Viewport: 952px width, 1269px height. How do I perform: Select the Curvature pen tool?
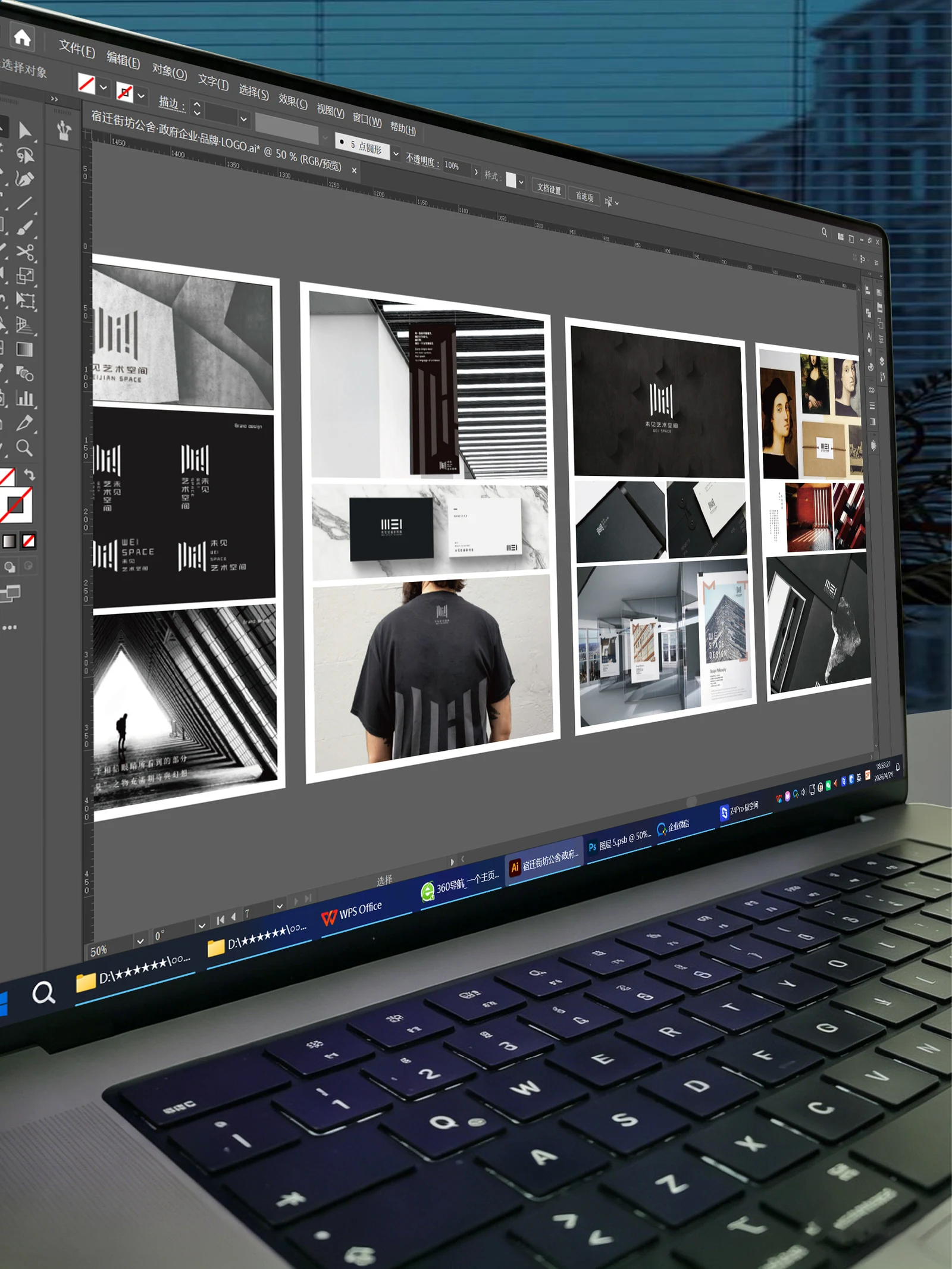tap(25, 179)
